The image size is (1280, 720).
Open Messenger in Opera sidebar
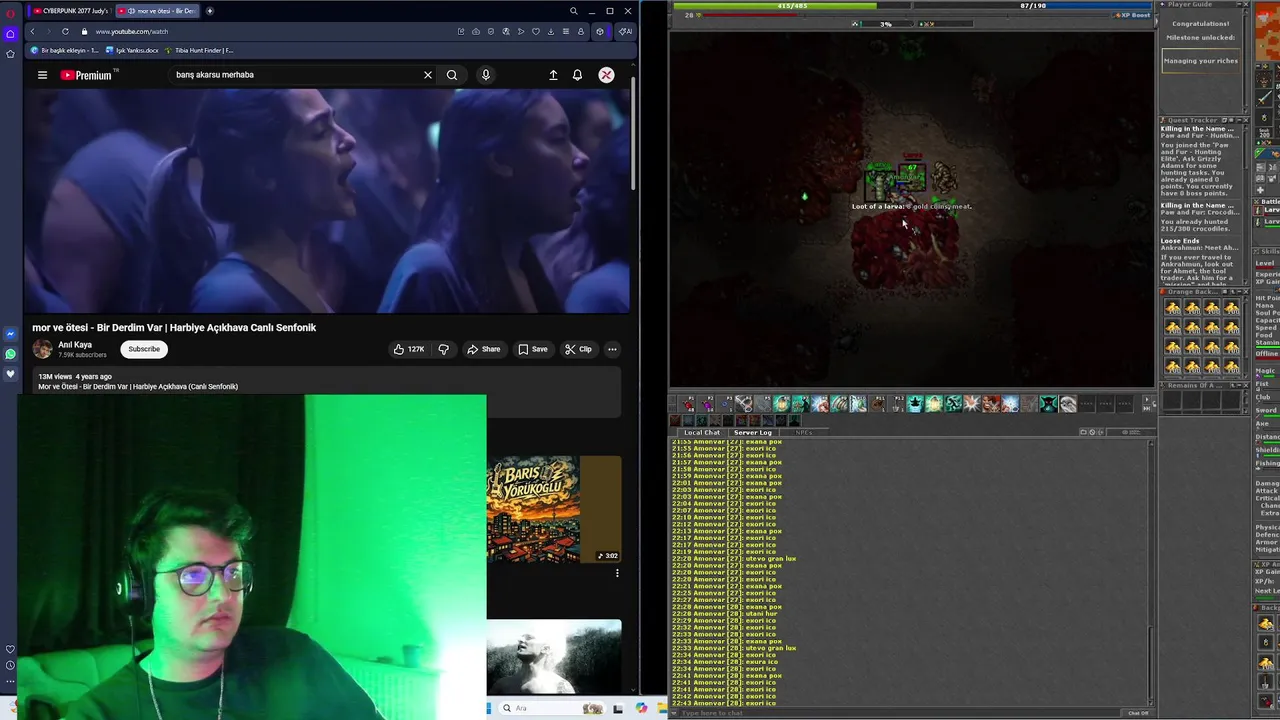point(10,334)
